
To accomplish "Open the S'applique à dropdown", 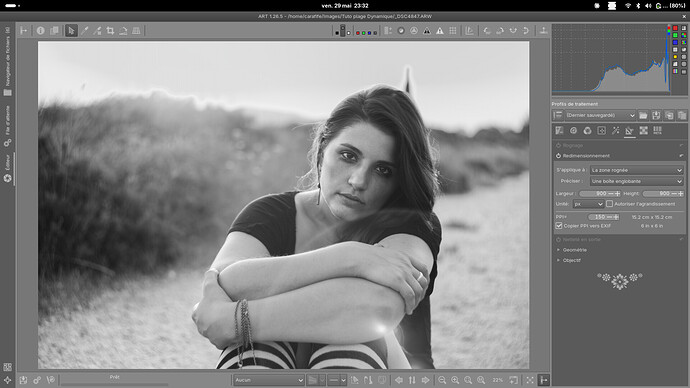I will pos(636,170).
